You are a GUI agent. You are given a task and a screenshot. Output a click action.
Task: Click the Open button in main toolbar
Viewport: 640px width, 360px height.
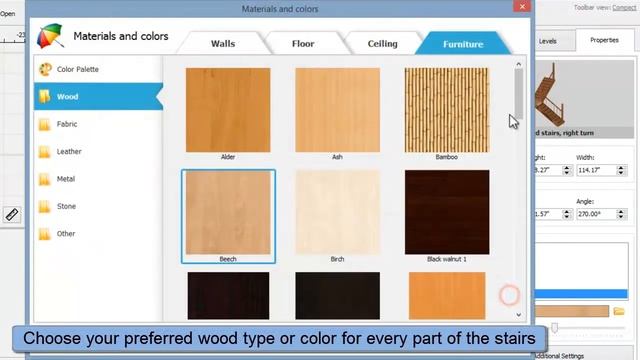pos(7,13)
